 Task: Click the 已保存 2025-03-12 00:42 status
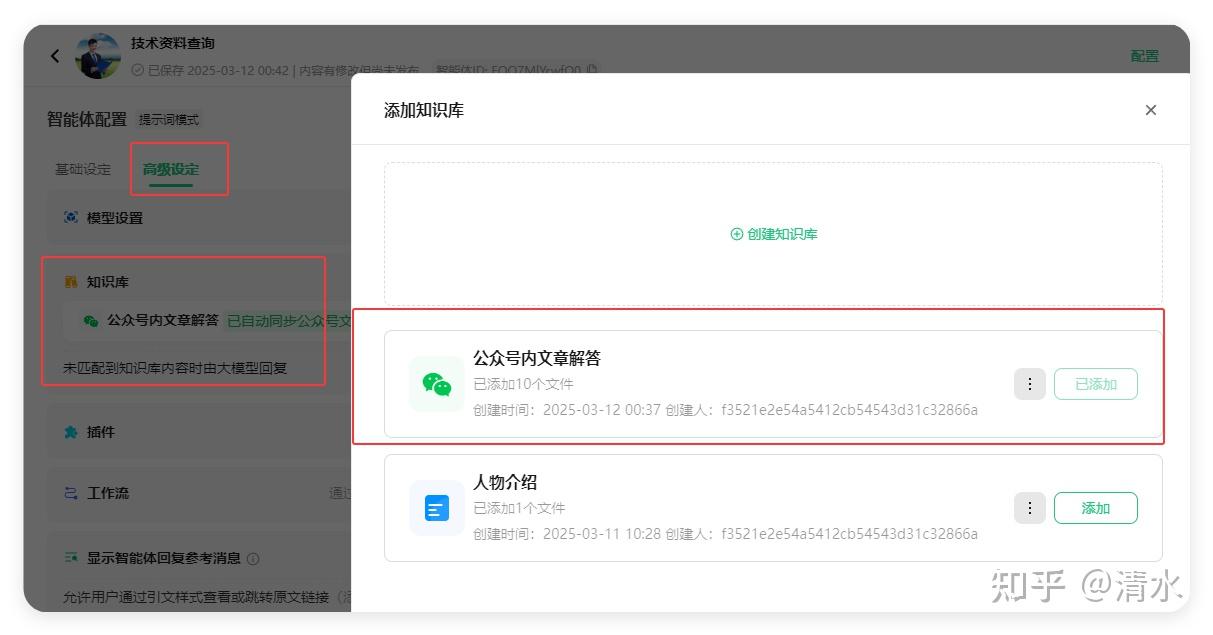click(x=211, y=70)
